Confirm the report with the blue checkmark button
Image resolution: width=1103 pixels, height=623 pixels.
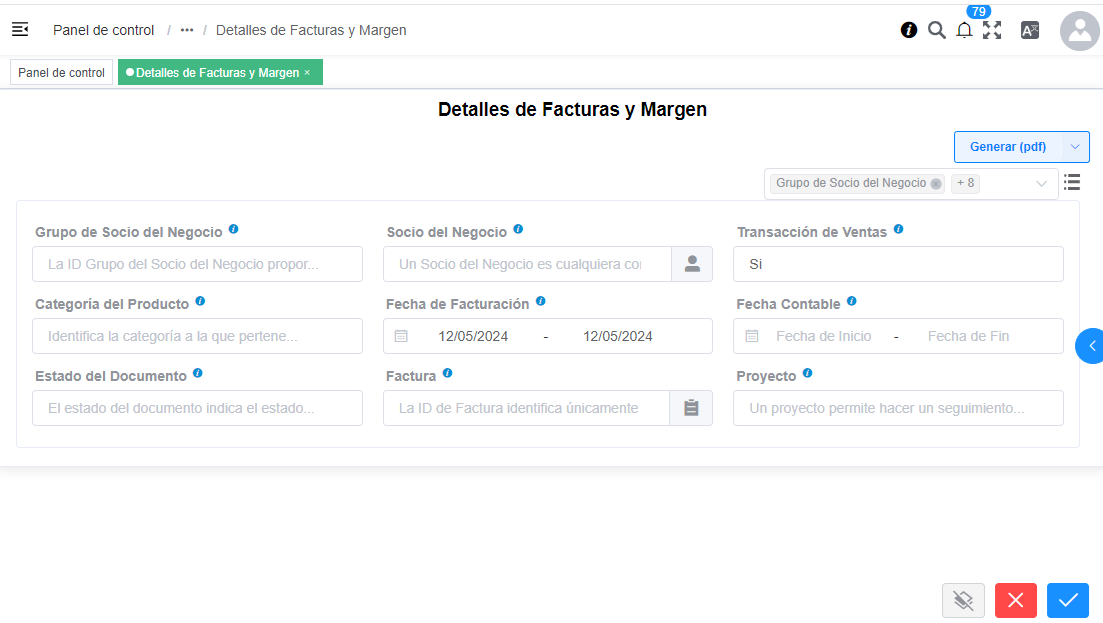1067,600
